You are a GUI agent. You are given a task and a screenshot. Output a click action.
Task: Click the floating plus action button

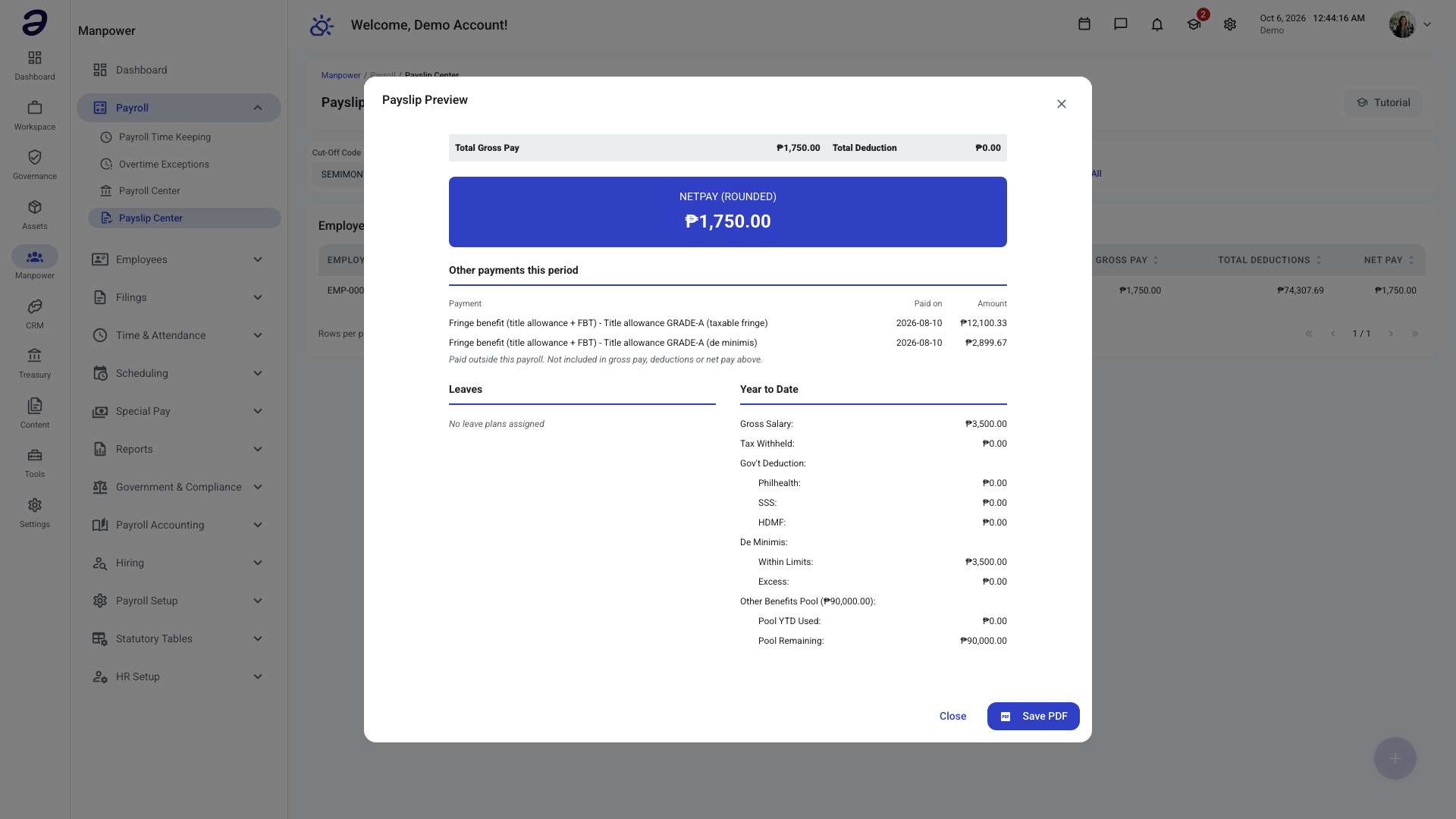coord(1395,758)
